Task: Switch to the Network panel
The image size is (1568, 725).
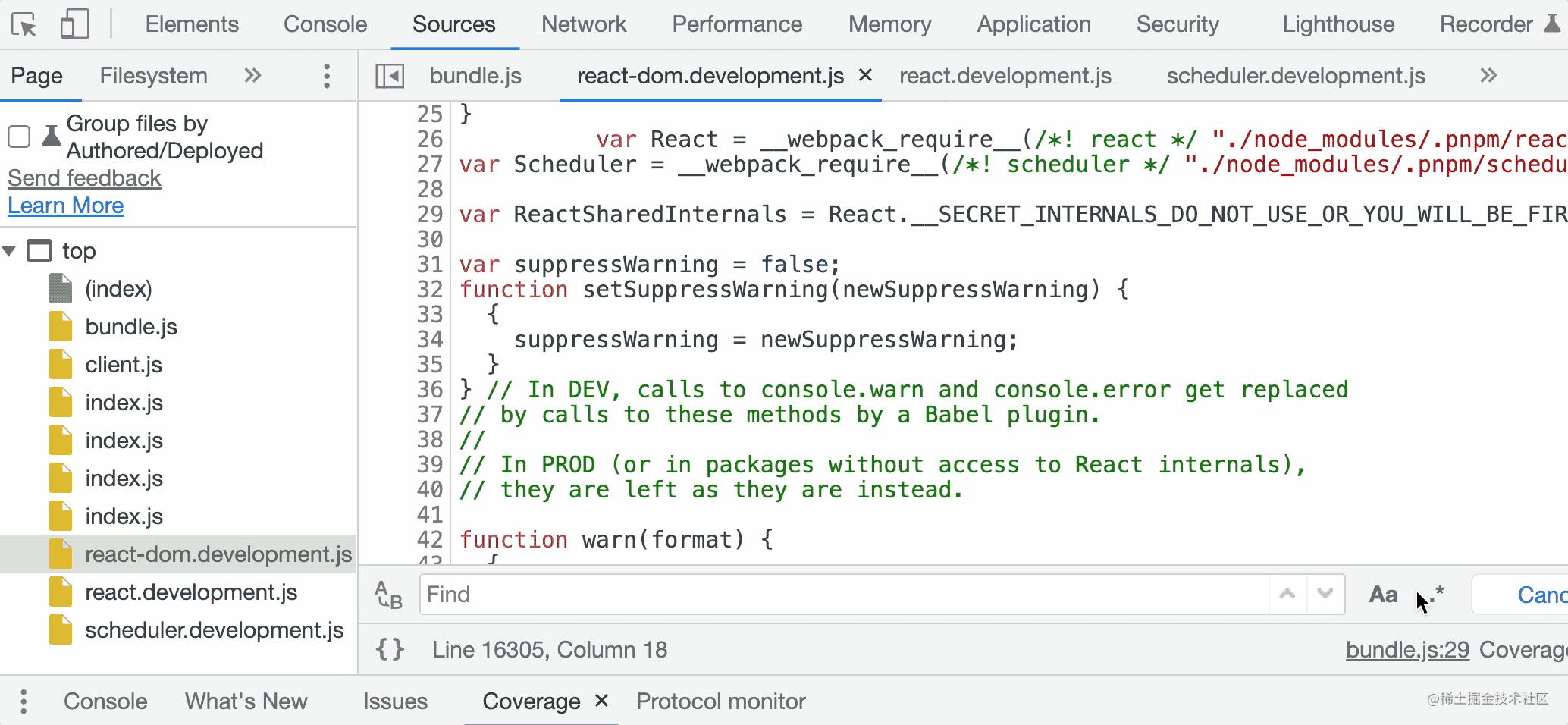Action: tap(584, 24)
